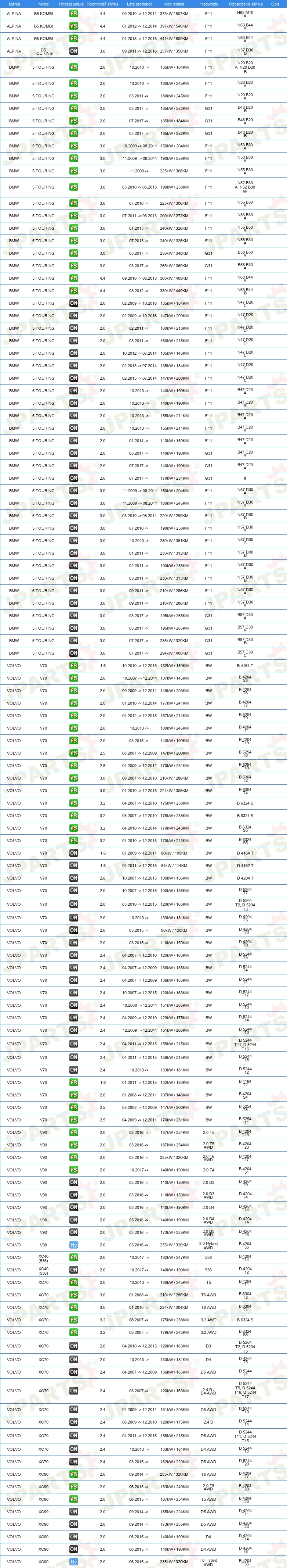Click the Oznaczenie silnika column header
This screenshot has width=287, height=1568.
tap(246, 4)
